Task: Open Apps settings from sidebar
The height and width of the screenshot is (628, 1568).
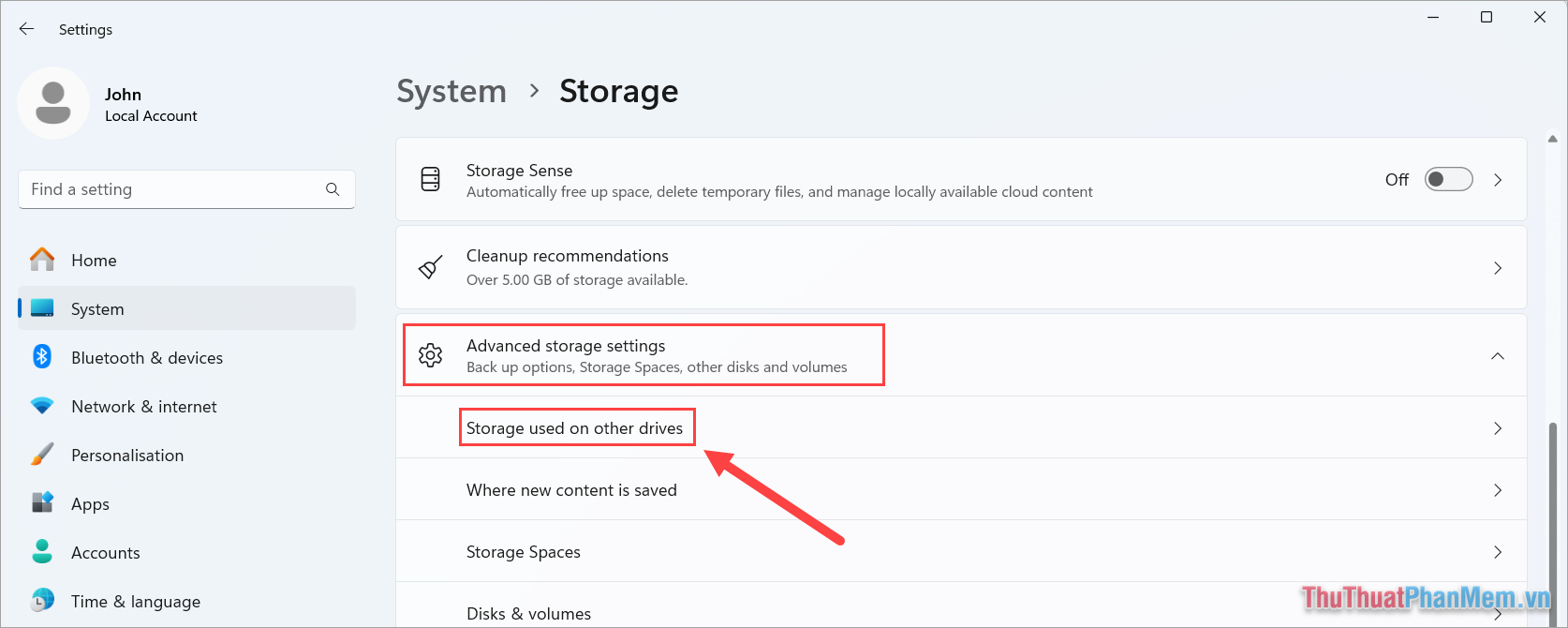Action: click(x=90, y=503)
